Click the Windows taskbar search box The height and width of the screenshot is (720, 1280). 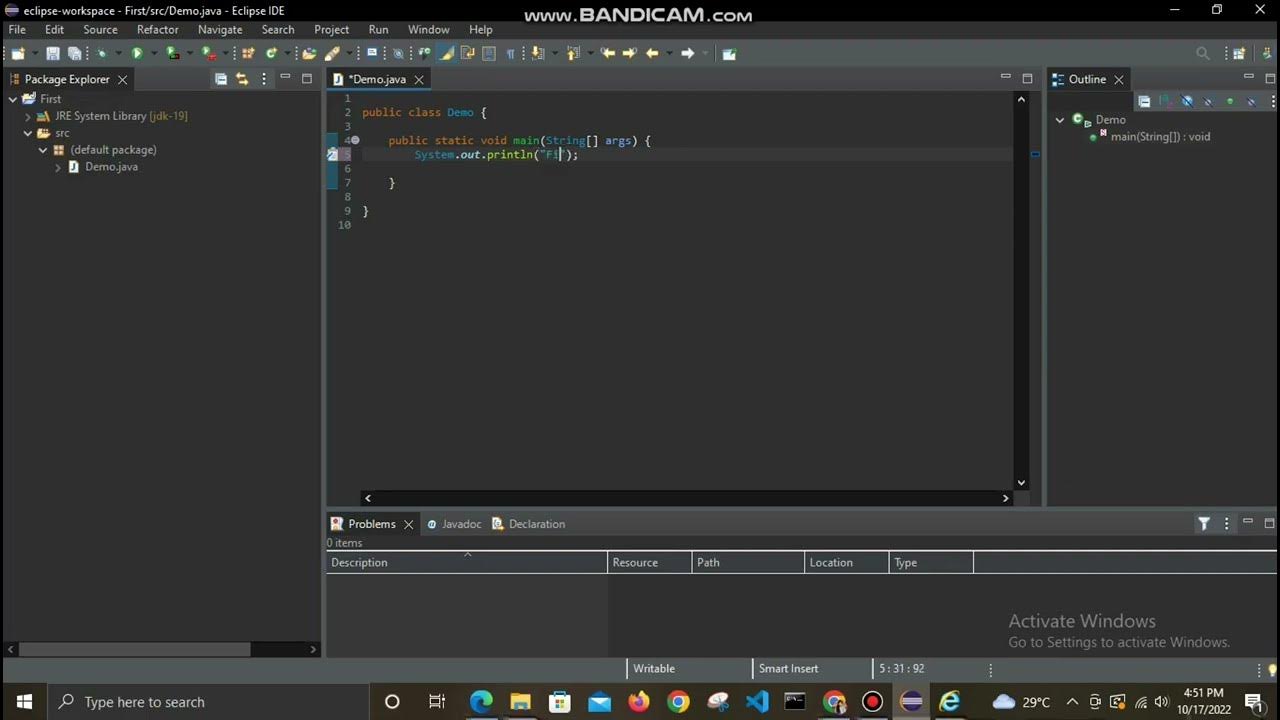click(x=206, y=702)
